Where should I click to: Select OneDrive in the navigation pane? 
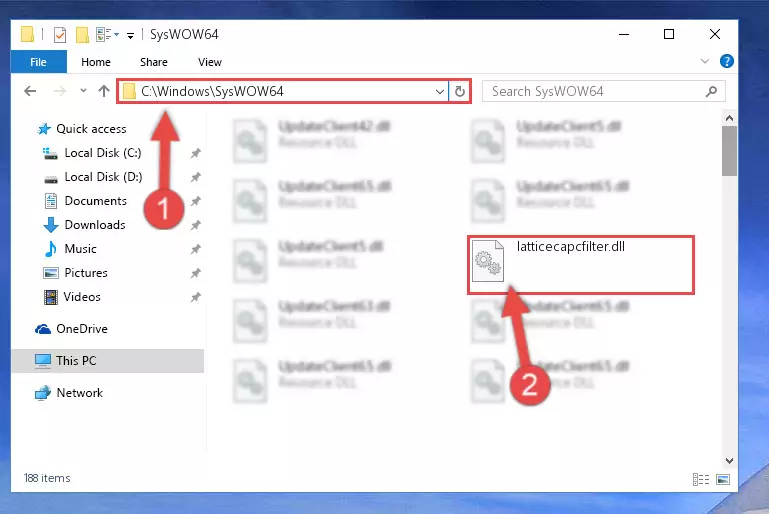pos(81,329)
